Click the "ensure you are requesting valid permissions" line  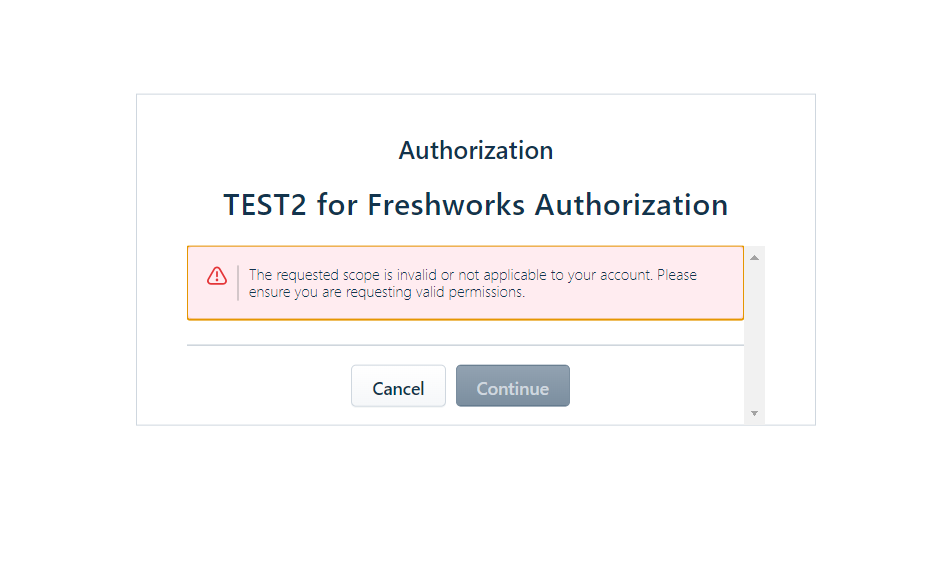387,293
